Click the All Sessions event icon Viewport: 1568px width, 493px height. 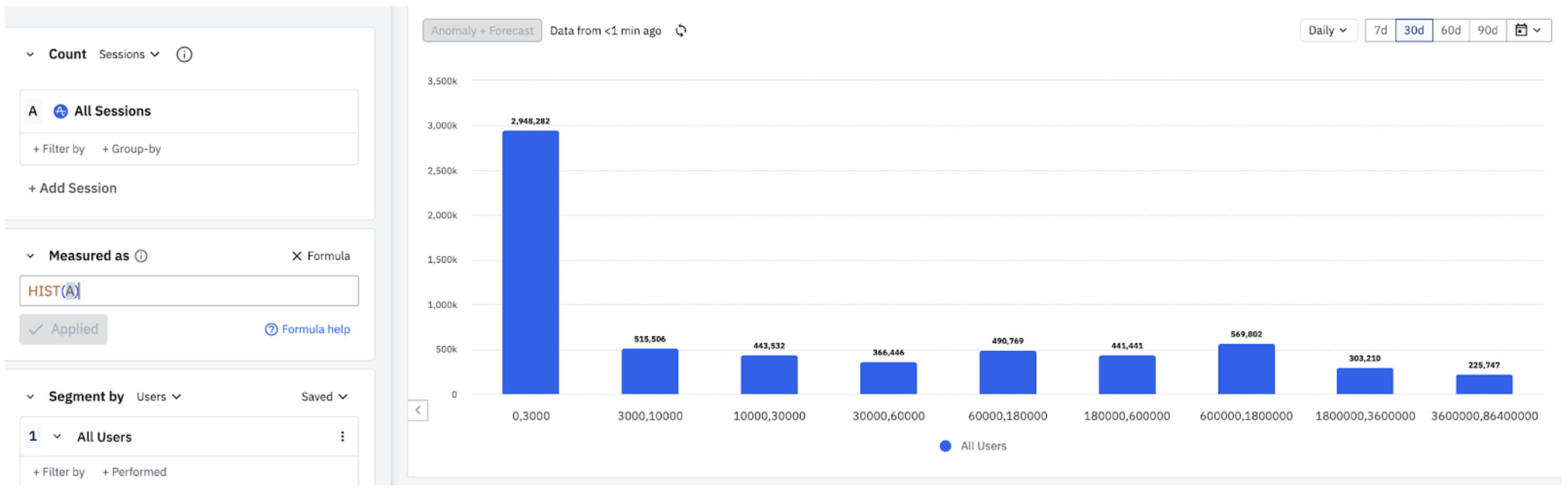point(60,111)
